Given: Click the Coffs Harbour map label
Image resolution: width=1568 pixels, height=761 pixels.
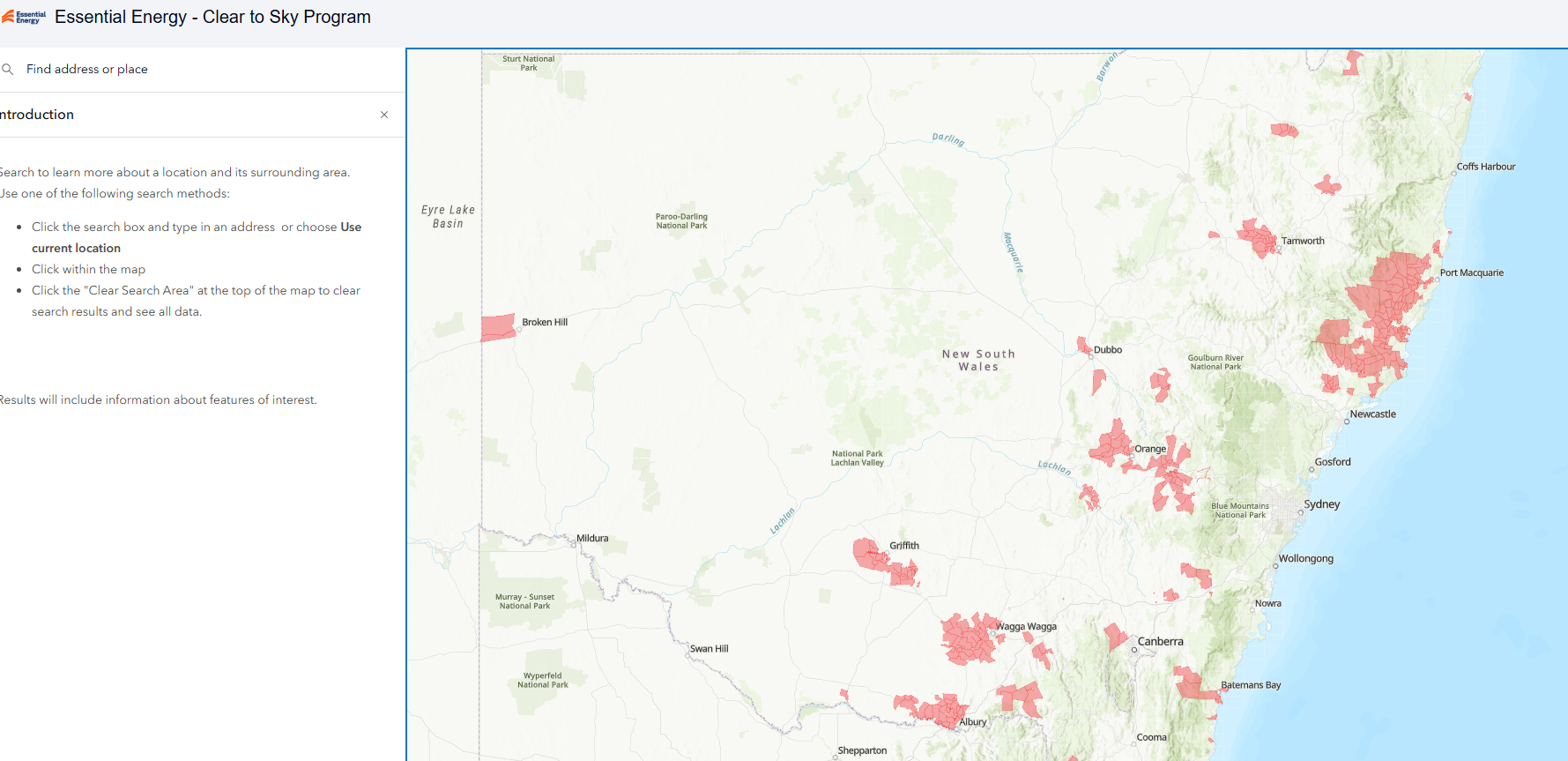Looking at the screenshot, I should (x=1486, y=167).
